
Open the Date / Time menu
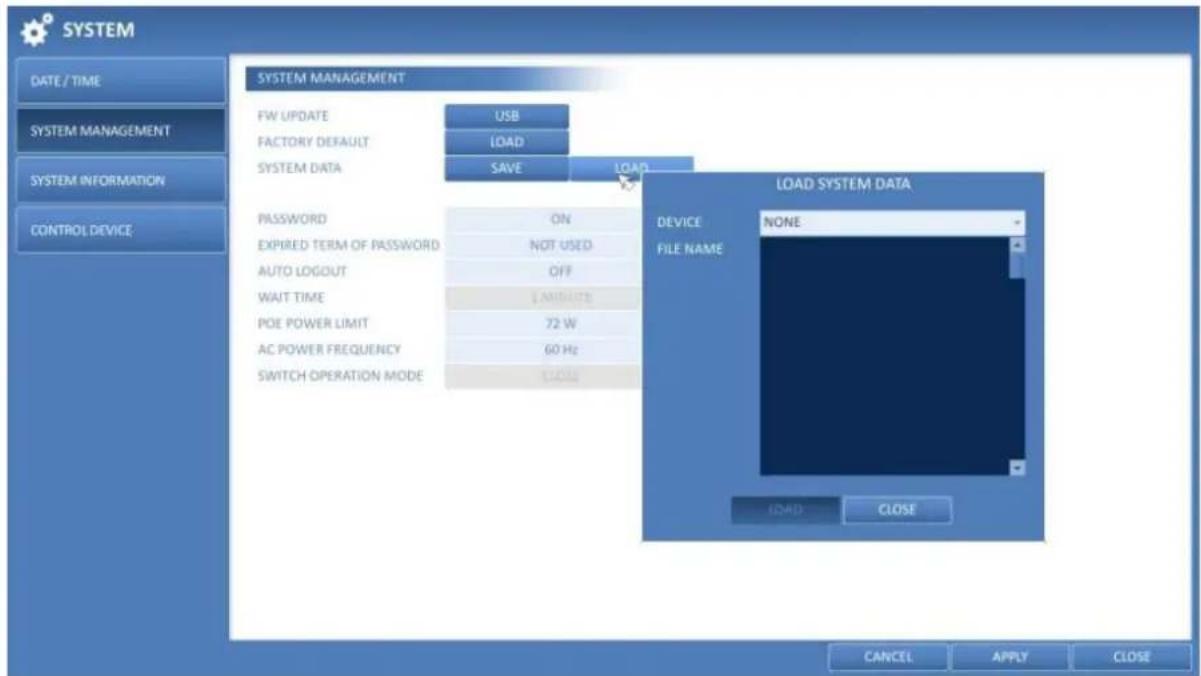point(121,80)
